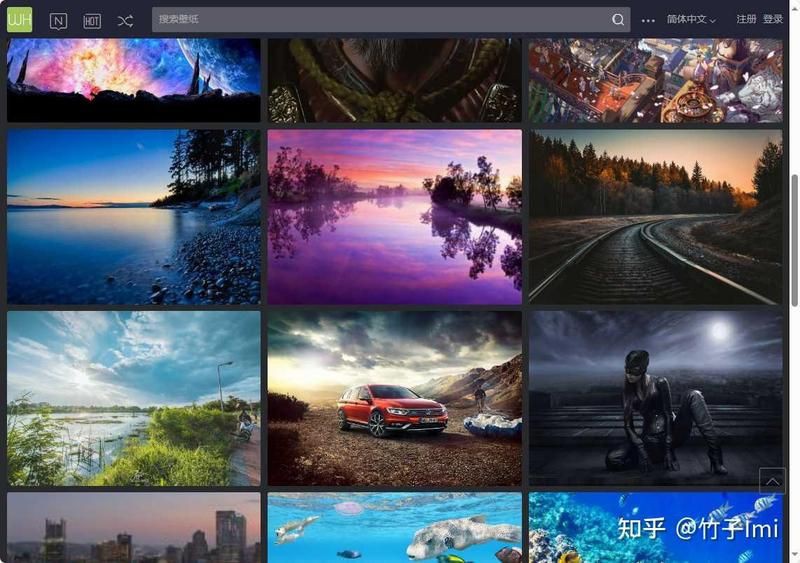
Task: Click the 注册 register link
Action: 746,20
